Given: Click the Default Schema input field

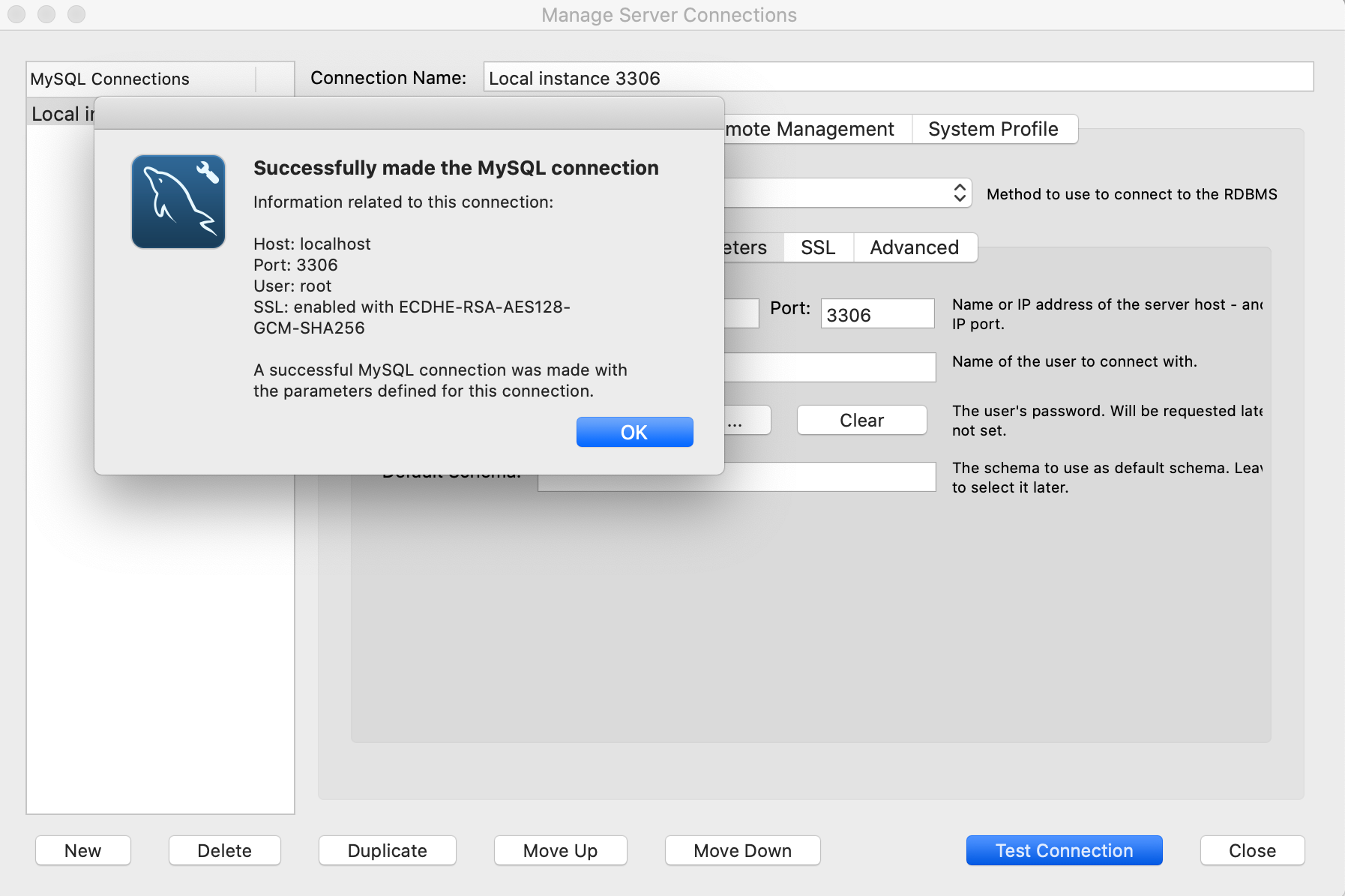Looking at the screenshot, I should coord(737,478).
